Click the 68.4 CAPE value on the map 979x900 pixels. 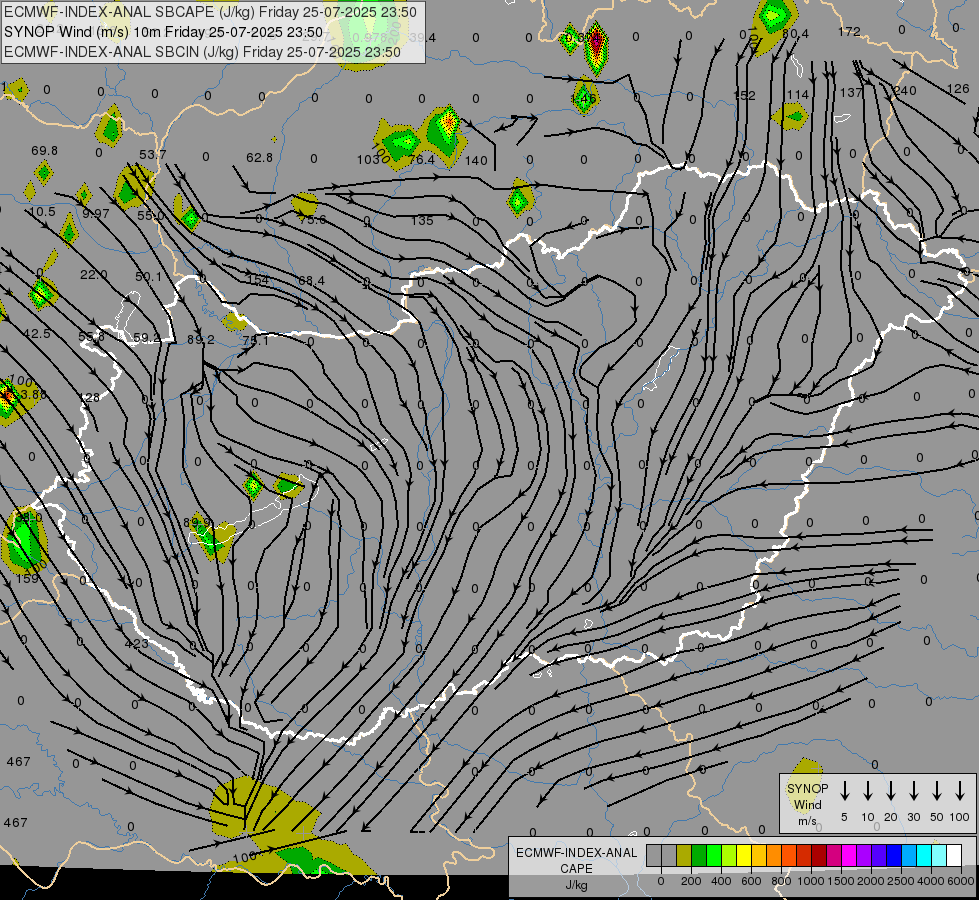(312, 281)
